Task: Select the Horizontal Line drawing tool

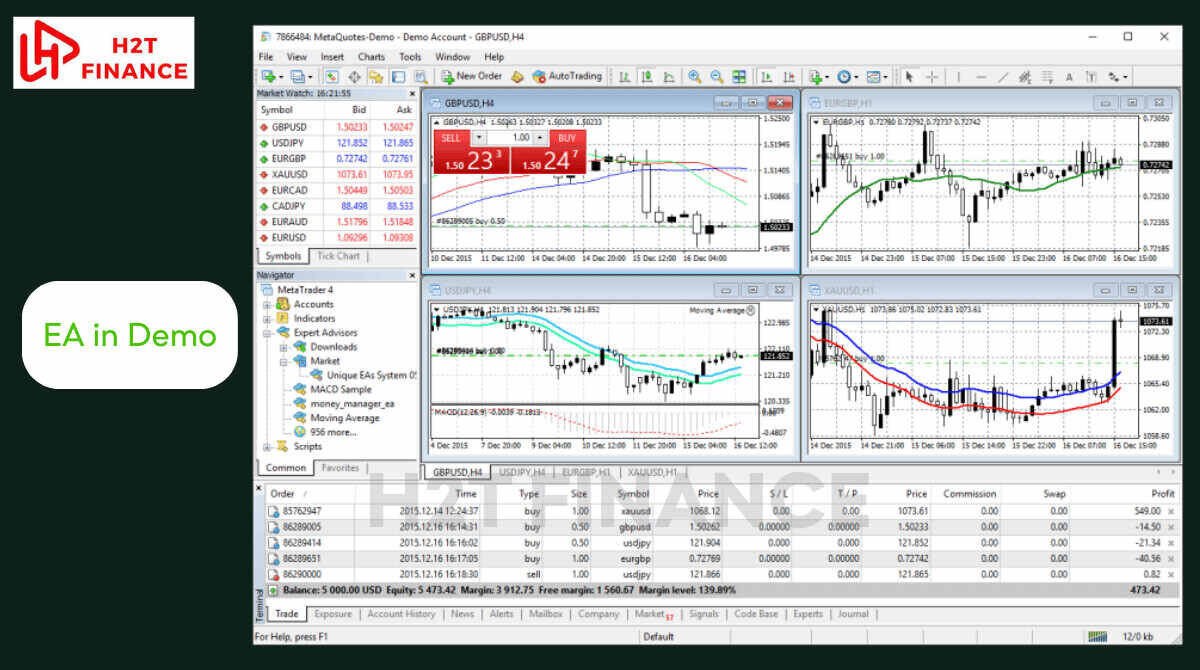Action: point(981,76)
